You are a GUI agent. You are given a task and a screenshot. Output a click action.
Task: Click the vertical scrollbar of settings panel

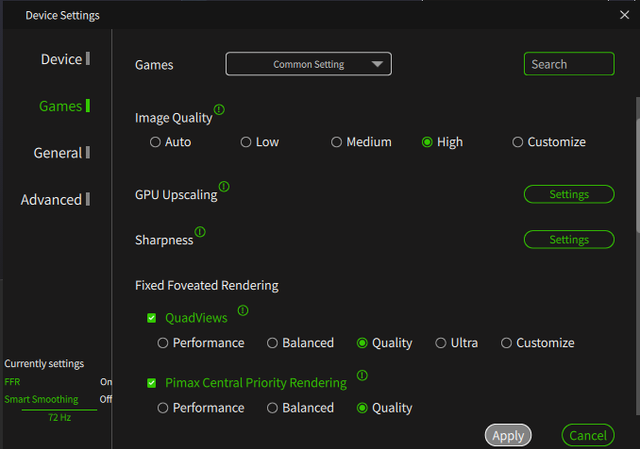[x=637, y=176]
